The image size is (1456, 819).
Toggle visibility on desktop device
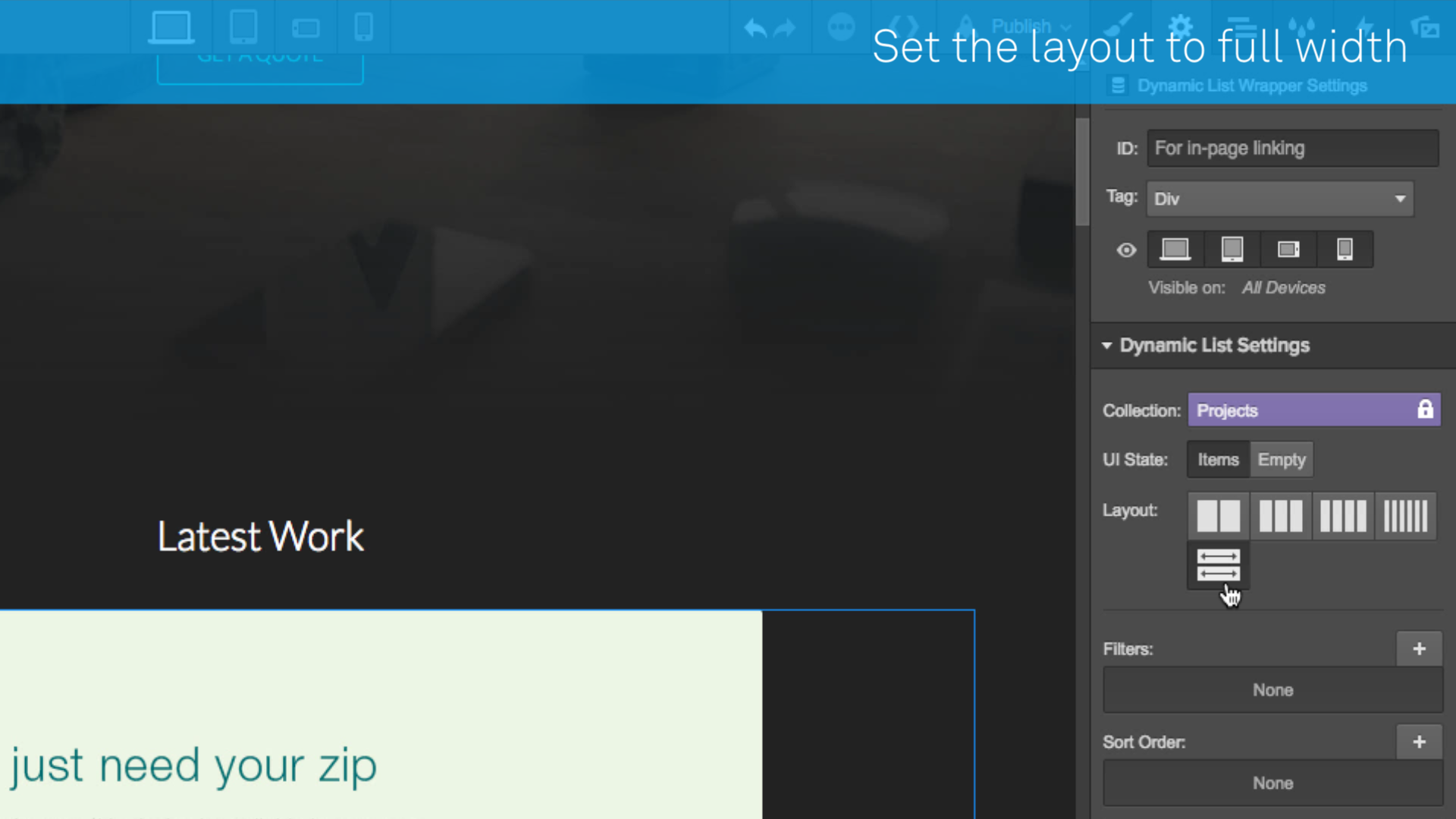pos(1176,249)
